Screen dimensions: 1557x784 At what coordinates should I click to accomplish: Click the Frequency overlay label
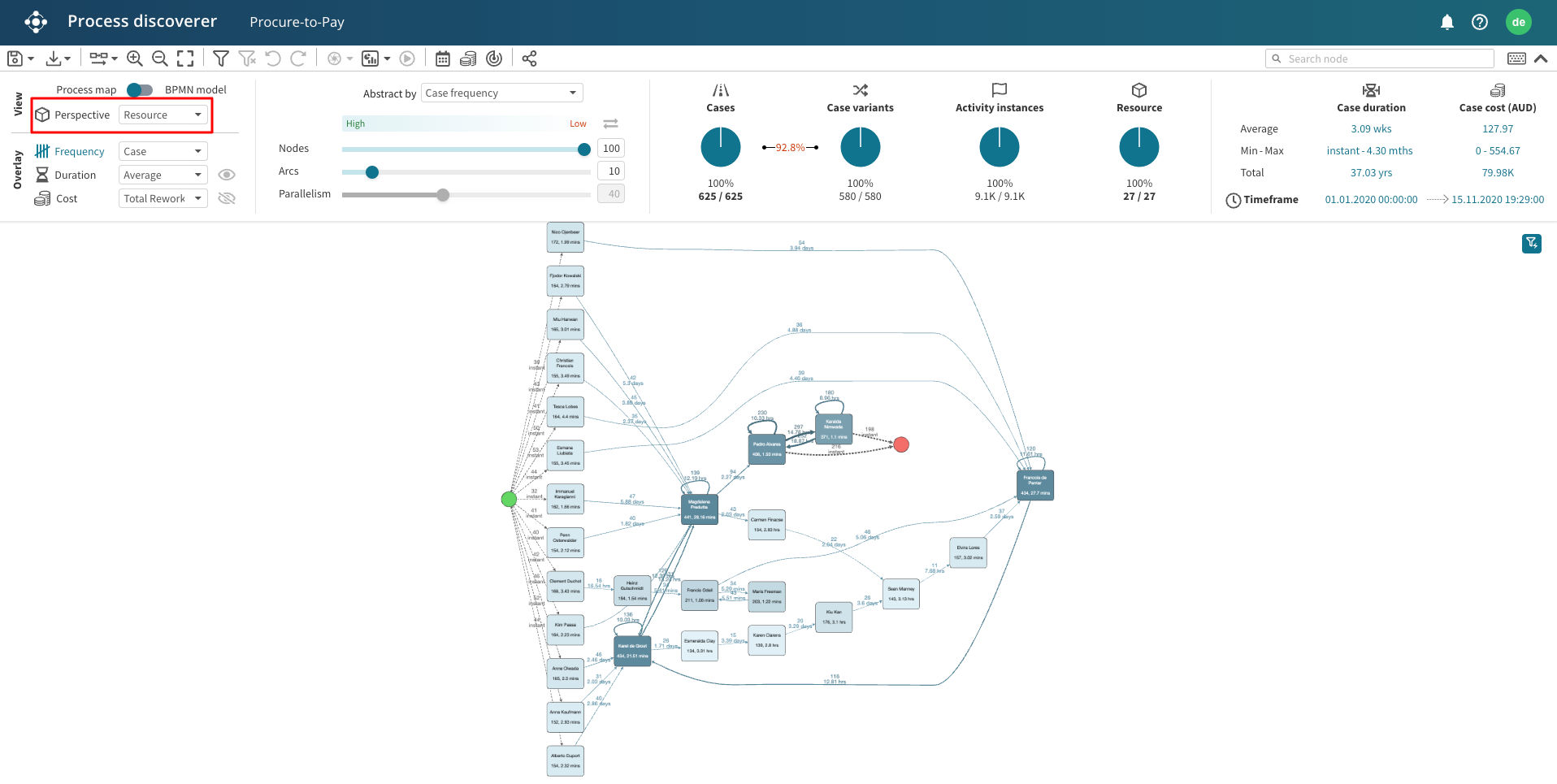[79, 152]
